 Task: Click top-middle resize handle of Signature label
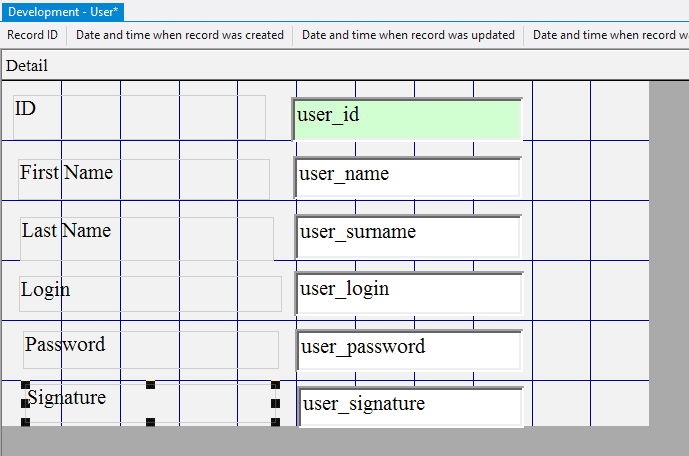click(x=150, y=384)
